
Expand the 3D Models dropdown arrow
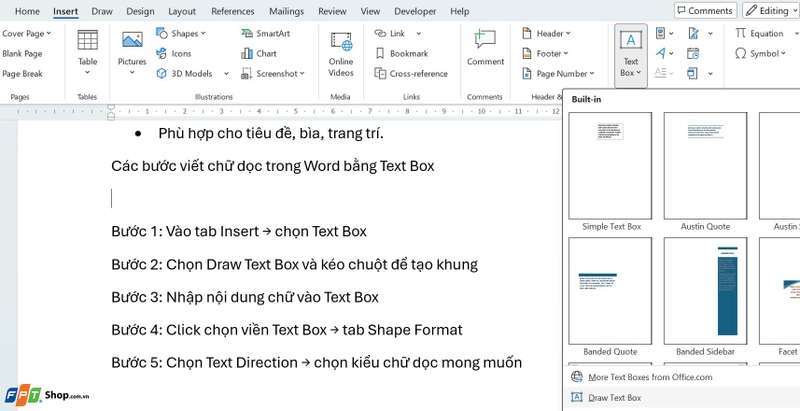click(x=227, y=74)
